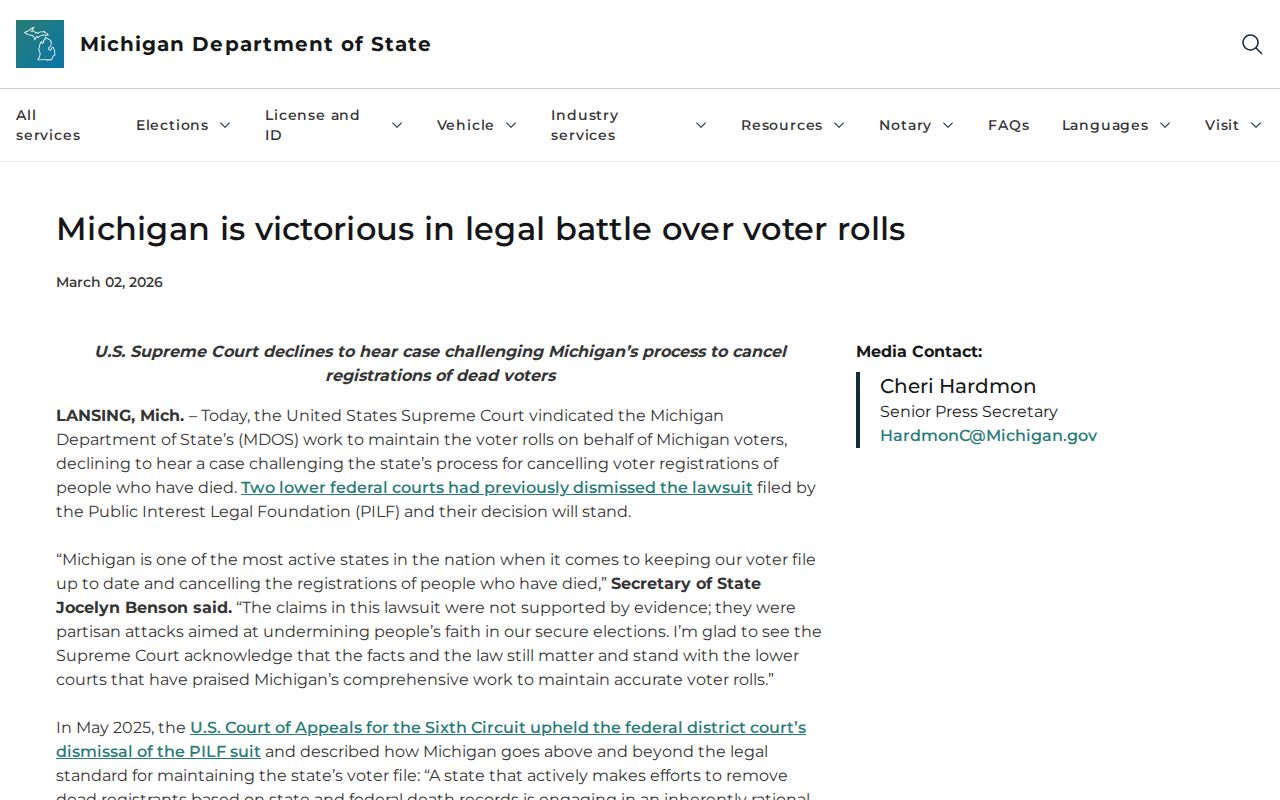Screen dimensions: 1280x800
Task: Click the name Cheri Hardmon
Action: click(x=958, y=386)
